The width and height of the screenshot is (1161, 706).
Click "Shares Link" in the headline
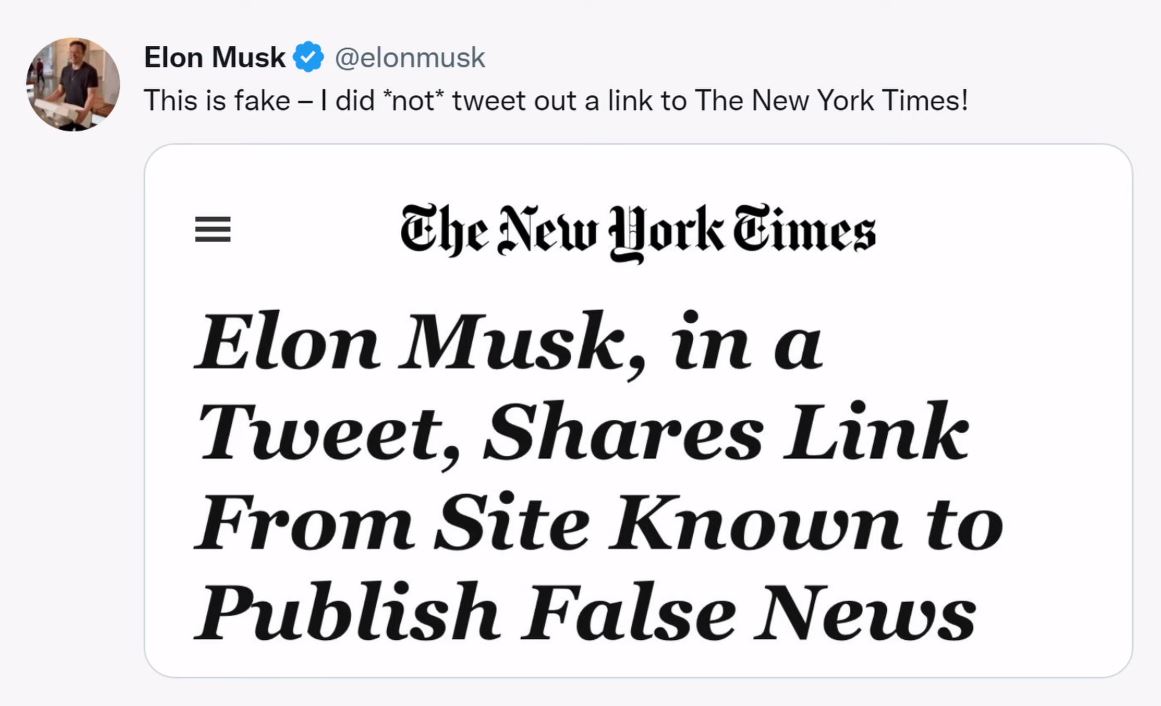tap(726, 432)
